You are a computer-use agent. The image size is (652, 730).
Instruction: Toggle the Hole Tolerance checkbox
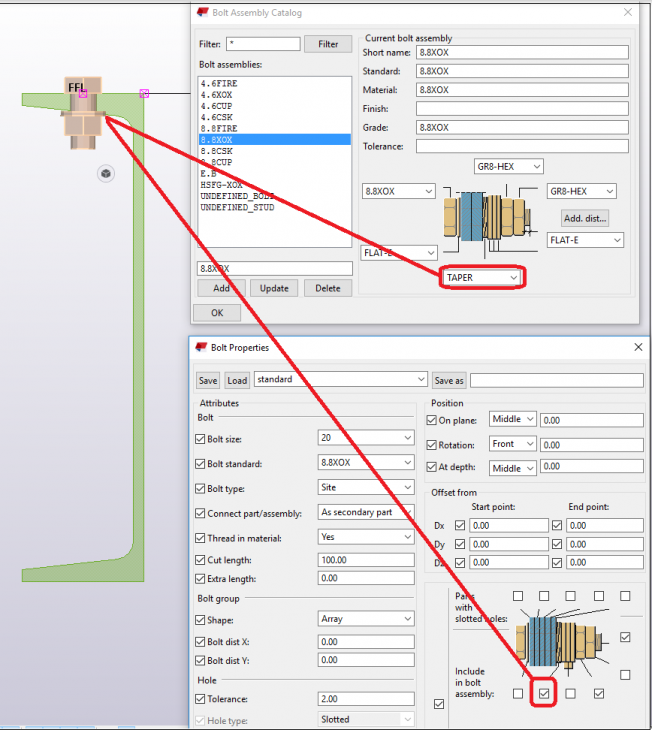[200, 699]
